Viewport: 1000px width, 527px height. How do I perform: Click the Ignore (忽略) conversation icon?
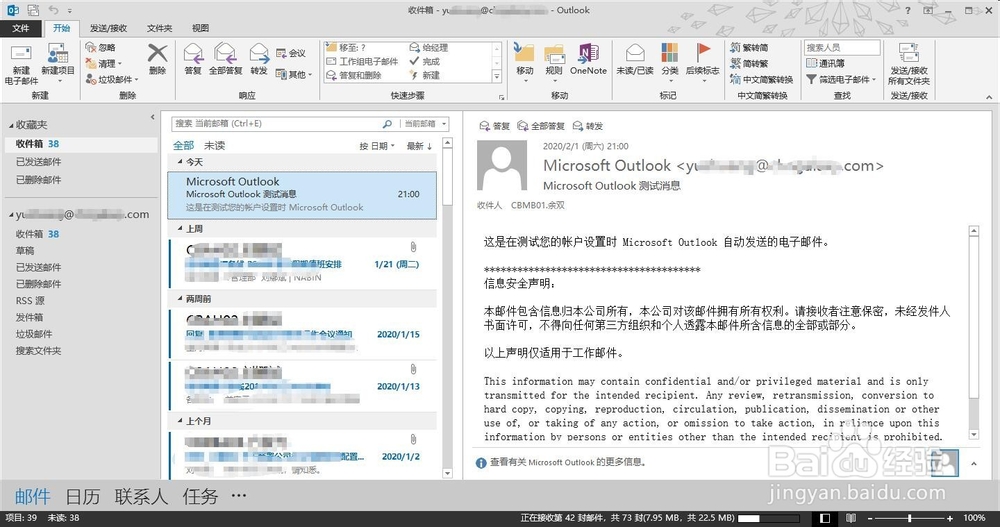pos(91,47)
